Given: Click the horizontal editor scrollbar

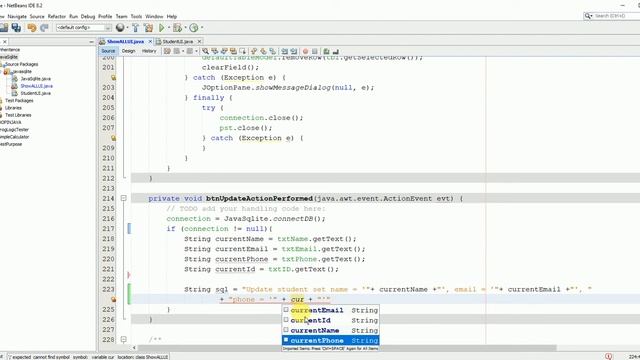Looking at the screenshot, I should tap(347, 348).
